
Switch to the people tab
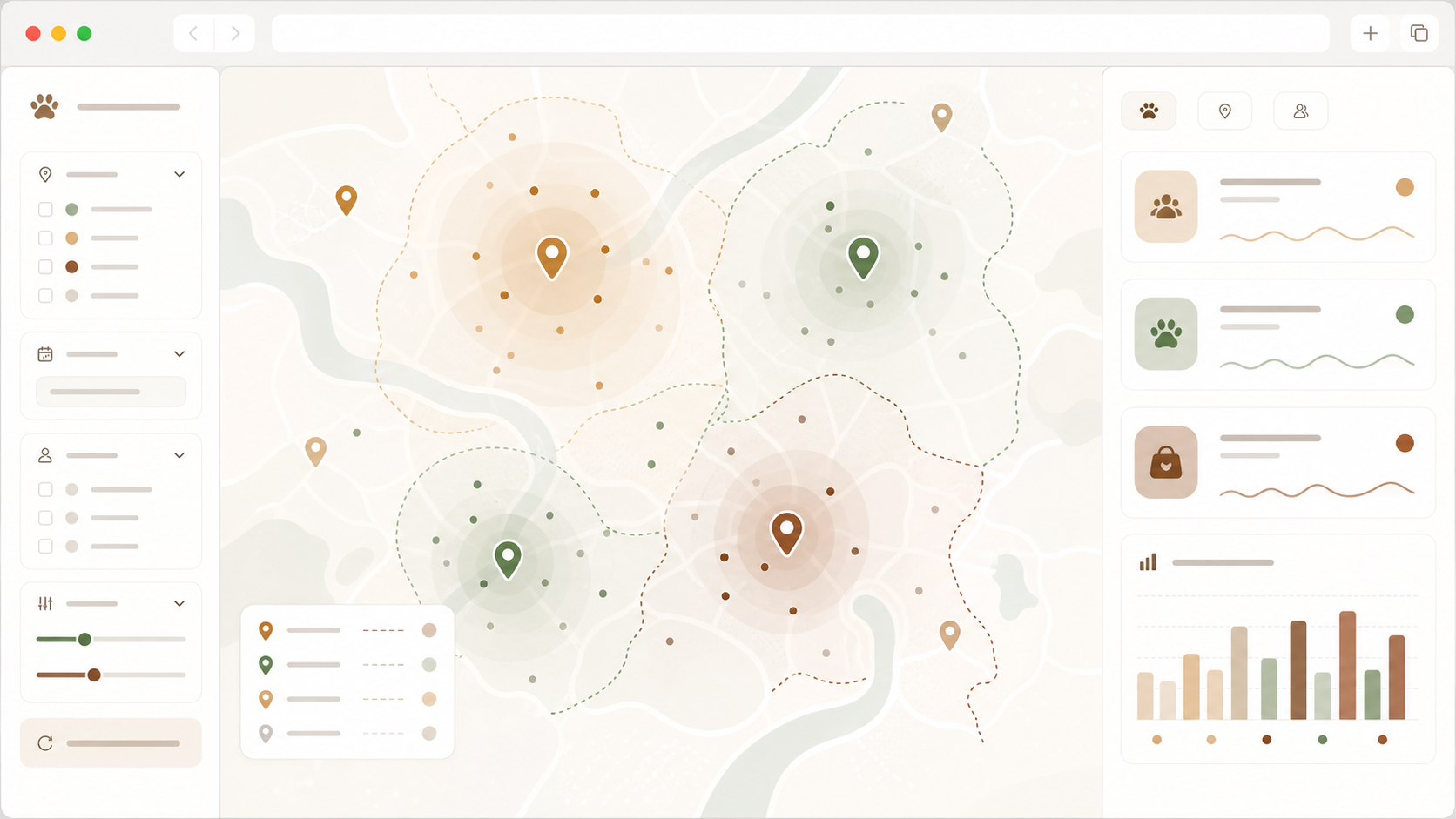point(1300,111)
